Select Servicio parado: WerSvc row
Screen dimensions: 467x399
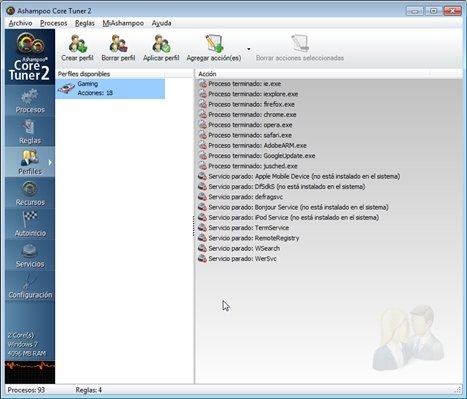coord(242,259)
